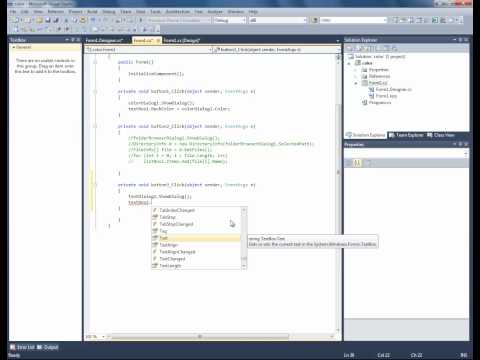This screenshot has height=360, width=480.
Task: Choose Tag in IntelliSense list
Action: pyautogui.click(x=196, y=231)
